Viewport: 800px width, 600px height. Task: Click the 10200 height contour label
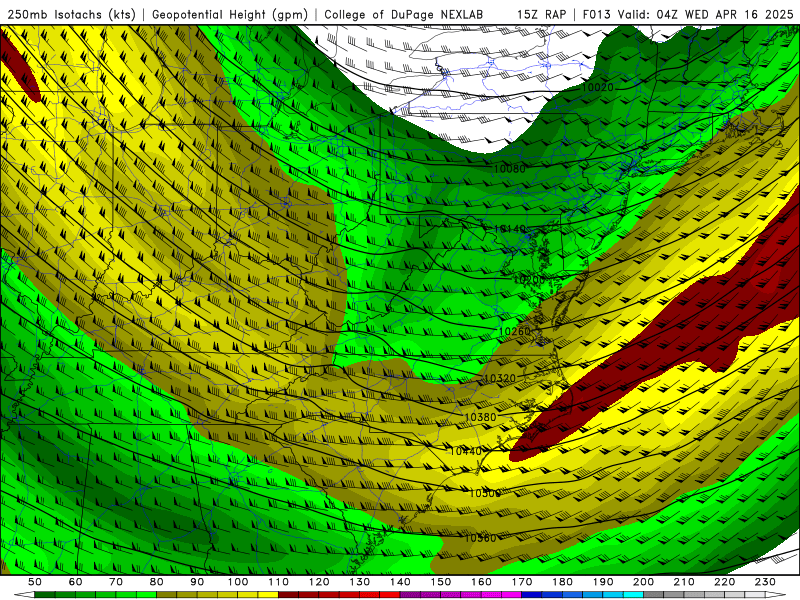pos(529,280)
